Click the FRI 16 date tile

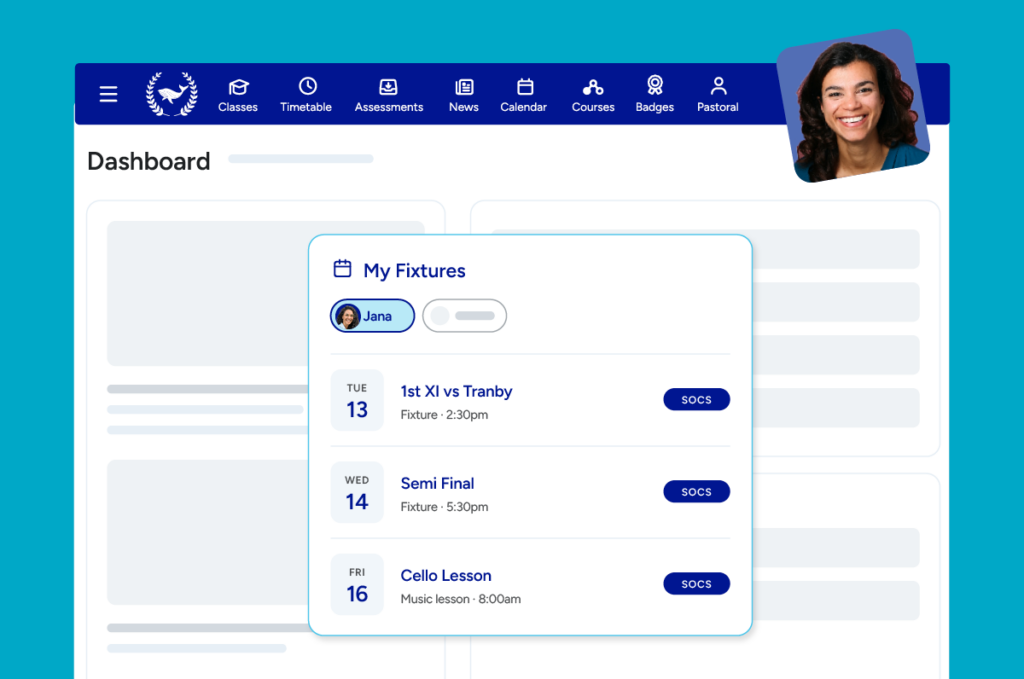(x=357, y=584)
